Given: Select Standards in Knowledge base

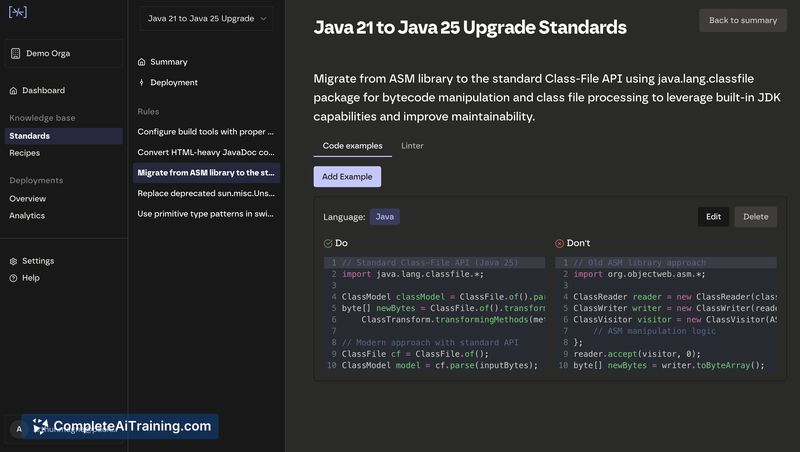Looking at the screenshot, I should [x=63, y=136].
